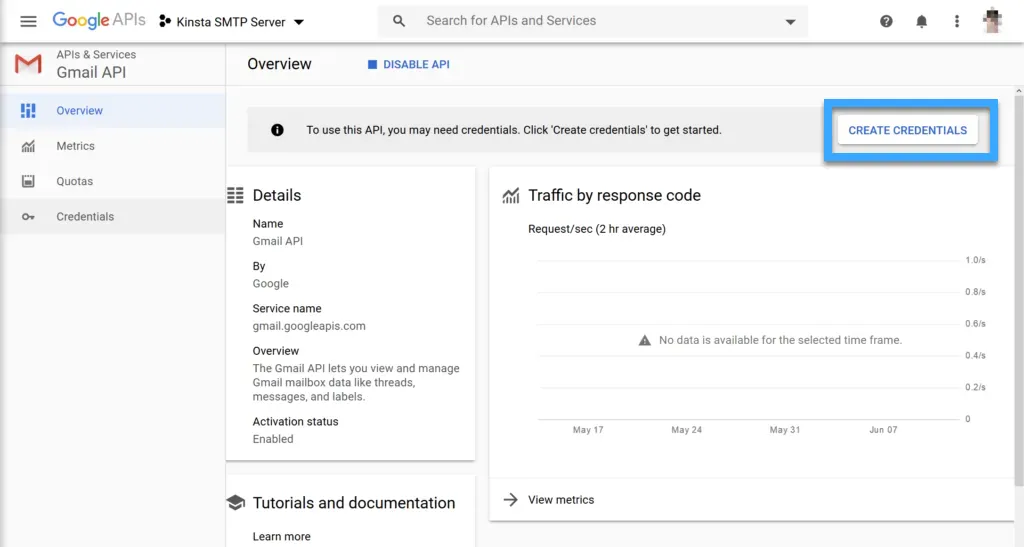The height and width of the screenshot is (547, 1024).
Task: Click the Google APIs logo
Action: click(99, 20)
